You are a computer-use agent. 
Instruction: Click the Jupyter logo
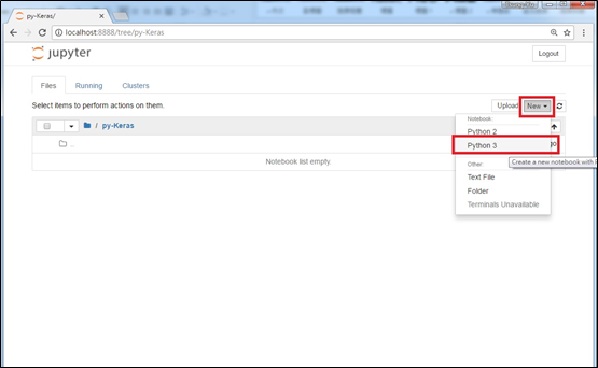click(x=61, y=53)
